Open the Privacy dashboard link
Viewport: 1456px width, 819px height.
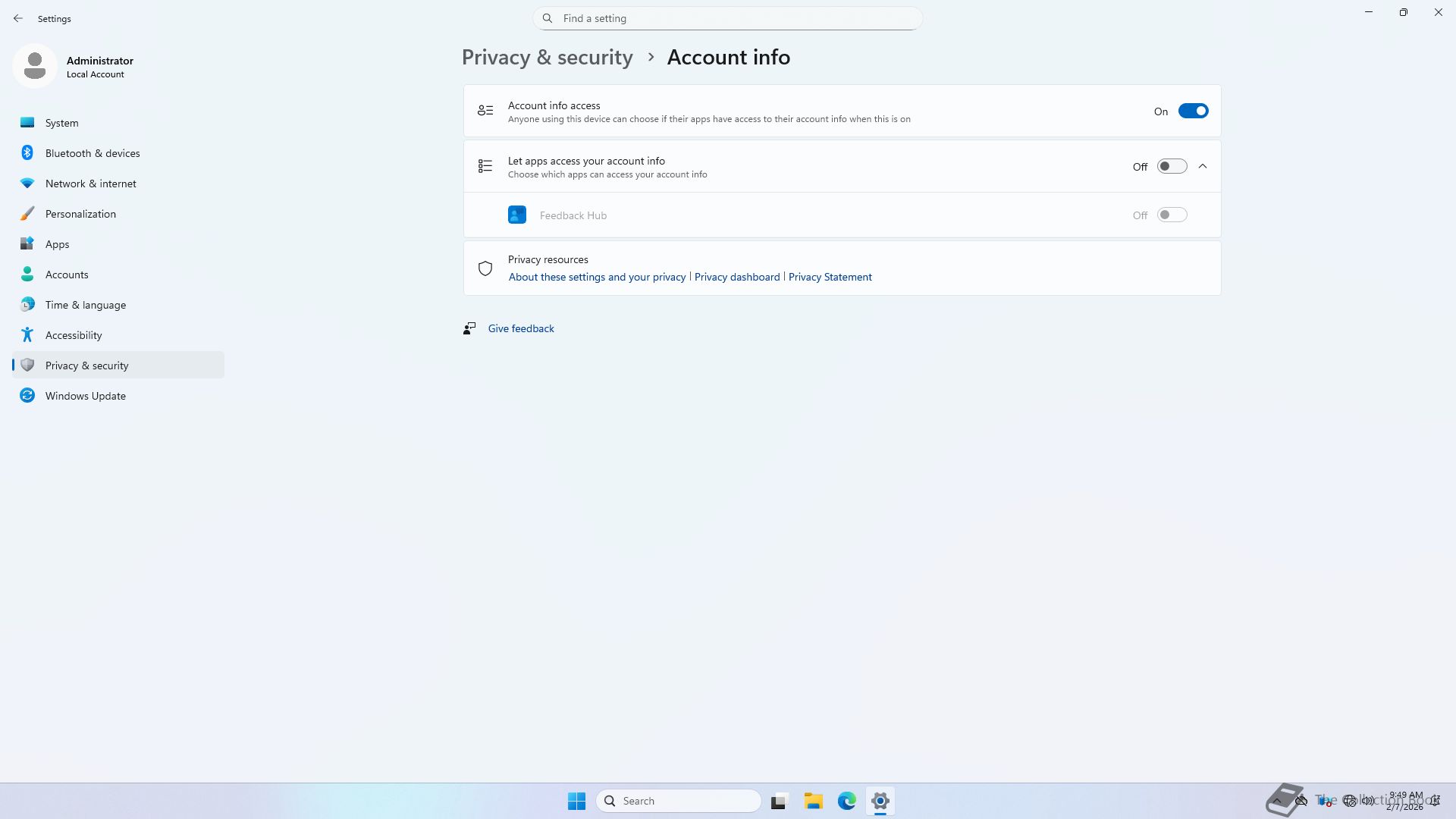click(x=736, y=278)
